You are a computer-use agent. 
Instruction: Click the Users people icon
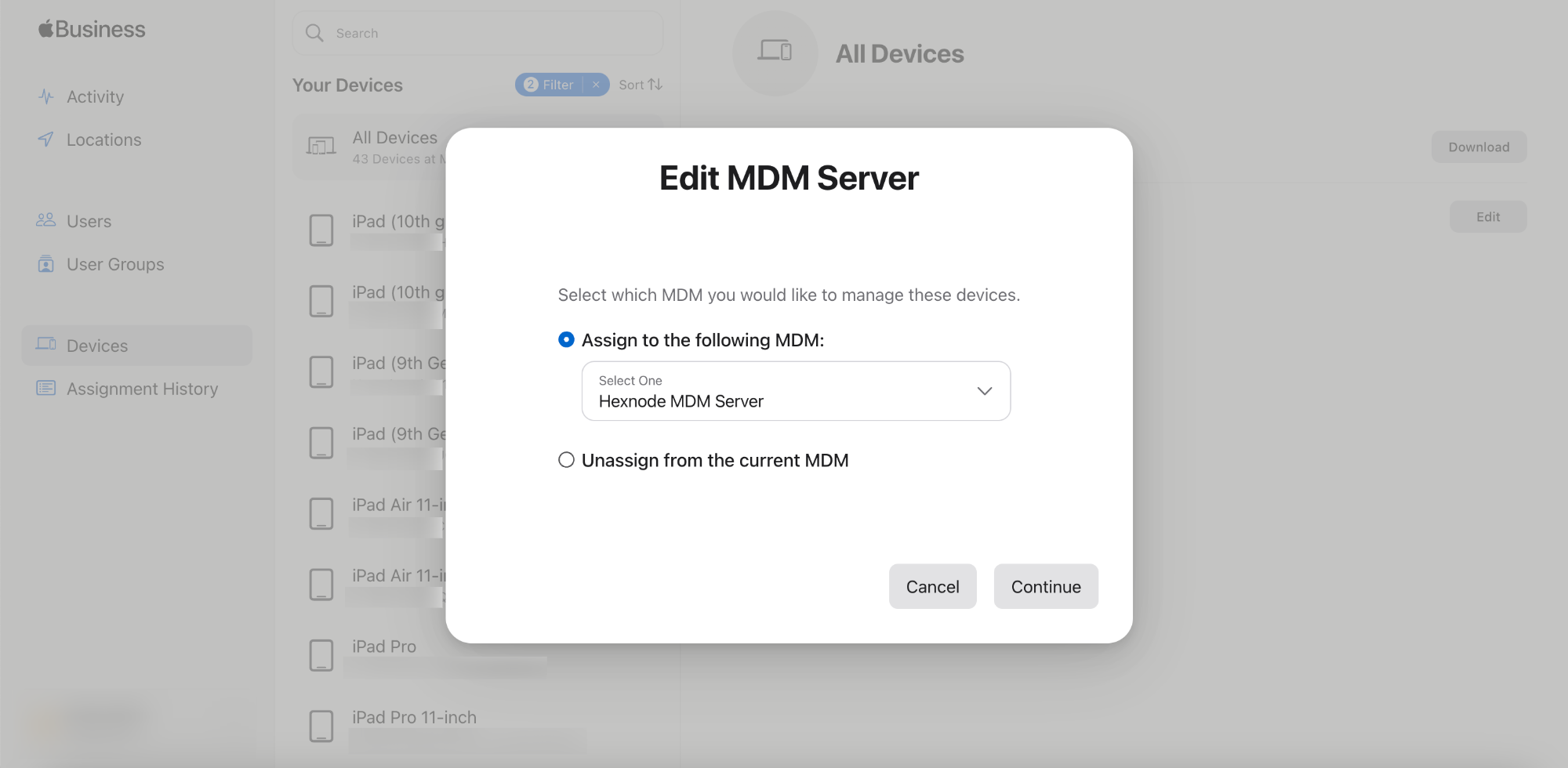pyautogui.click(x=46, y=220)
